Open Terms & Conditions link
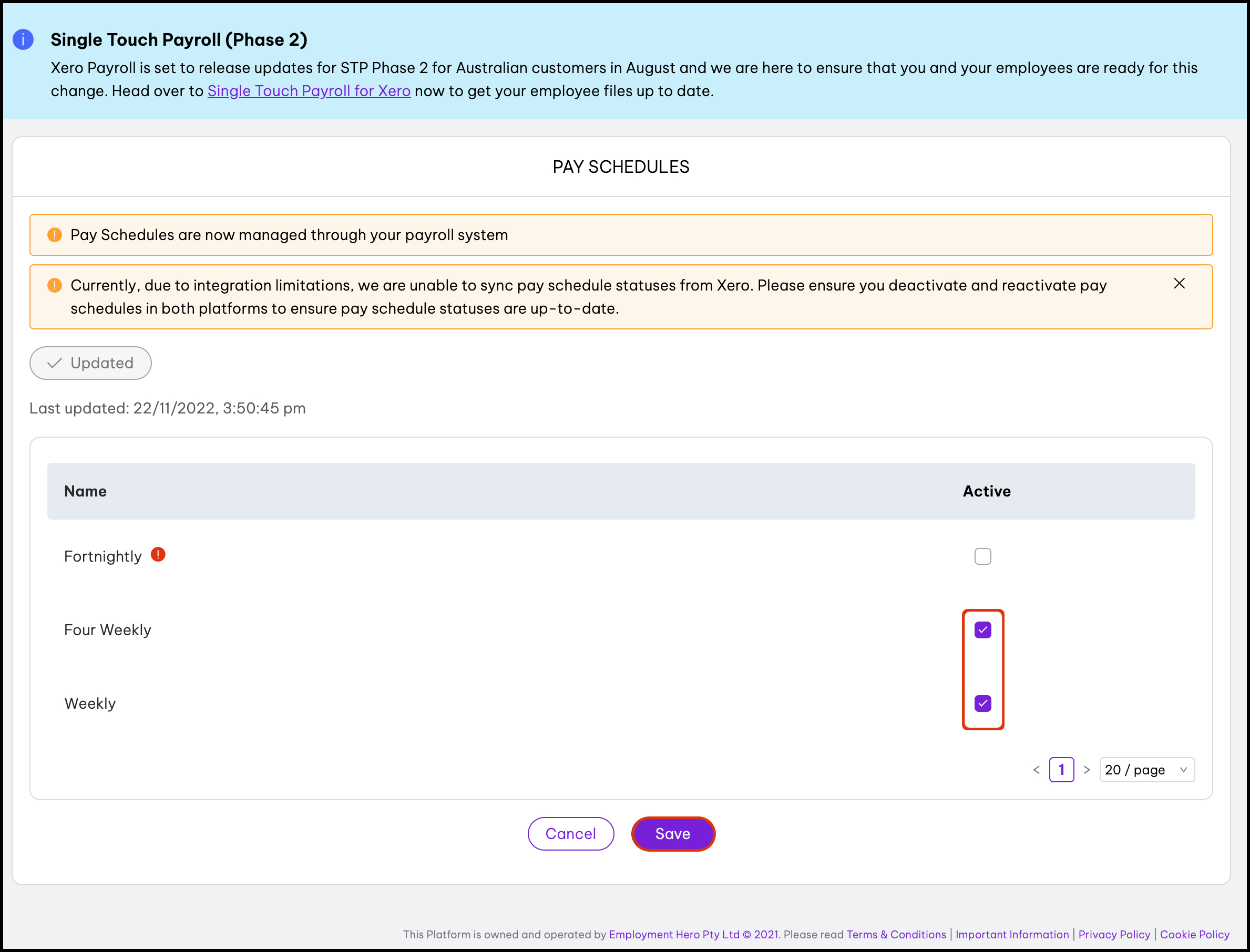Screen dimensions: 1250x952 pyautogui.click(x=896, y=935)
